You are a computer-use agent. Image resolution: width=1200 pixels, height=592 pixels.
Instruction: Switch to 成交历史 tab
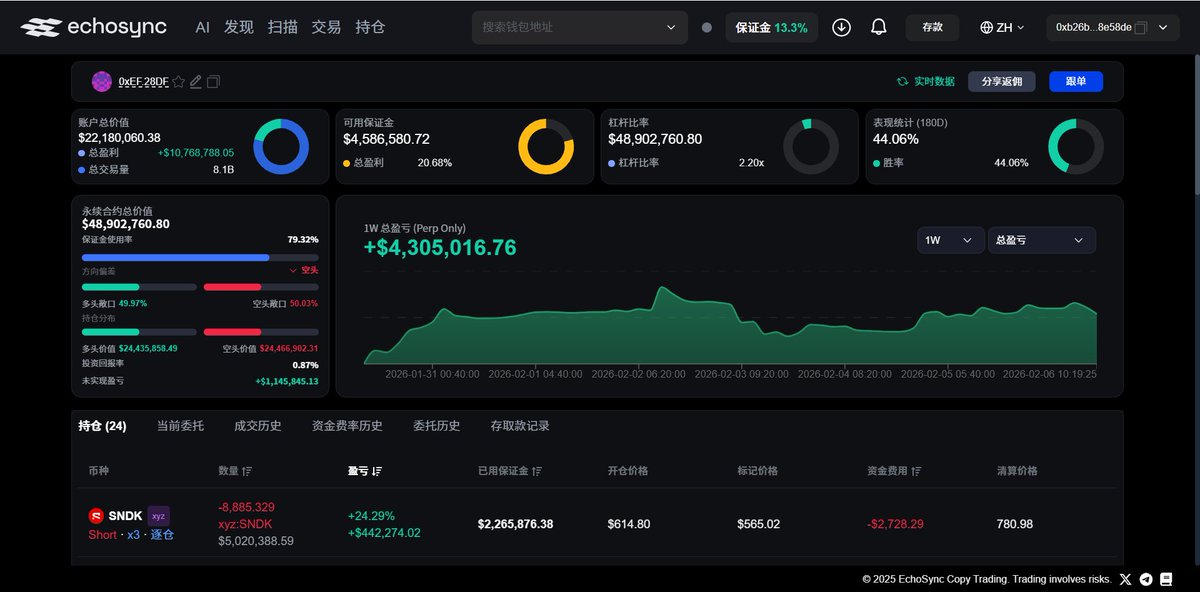pyautogui.click(x=258, y=426)
